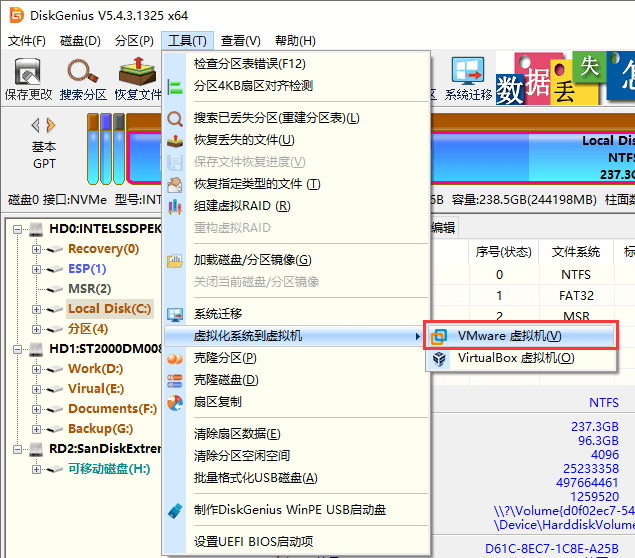The width and height of the screenshot is (635, 558).
Task: Expand the Local Disk(C:) node
Action: point(36,309)
